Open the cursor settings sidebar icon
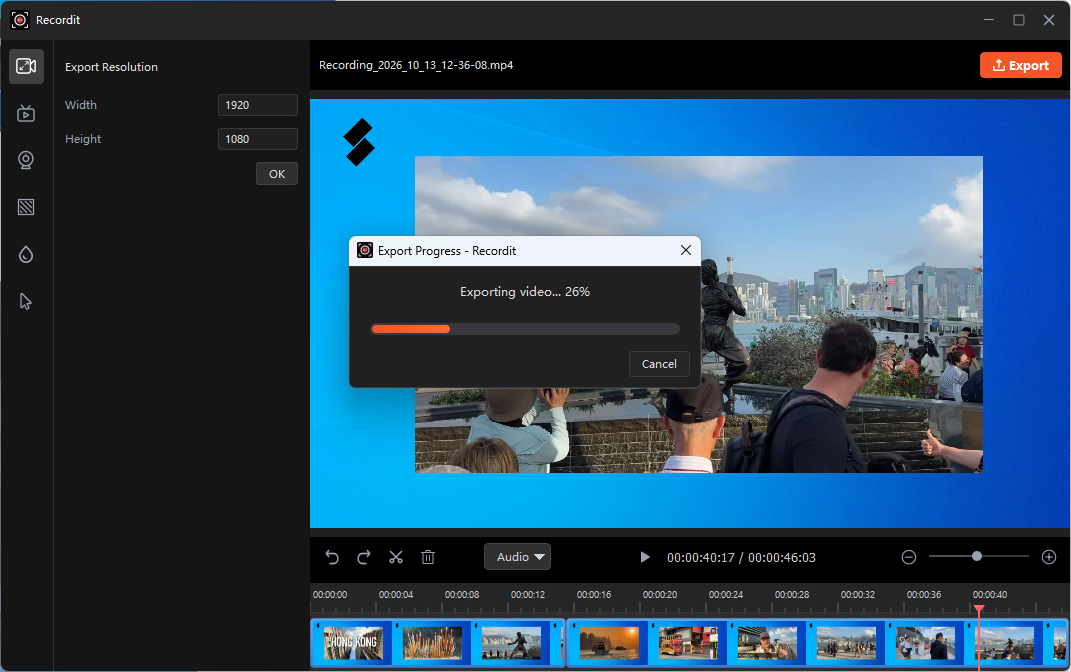The width and height of the screenshot is (1071, 672). pos(26,301)
